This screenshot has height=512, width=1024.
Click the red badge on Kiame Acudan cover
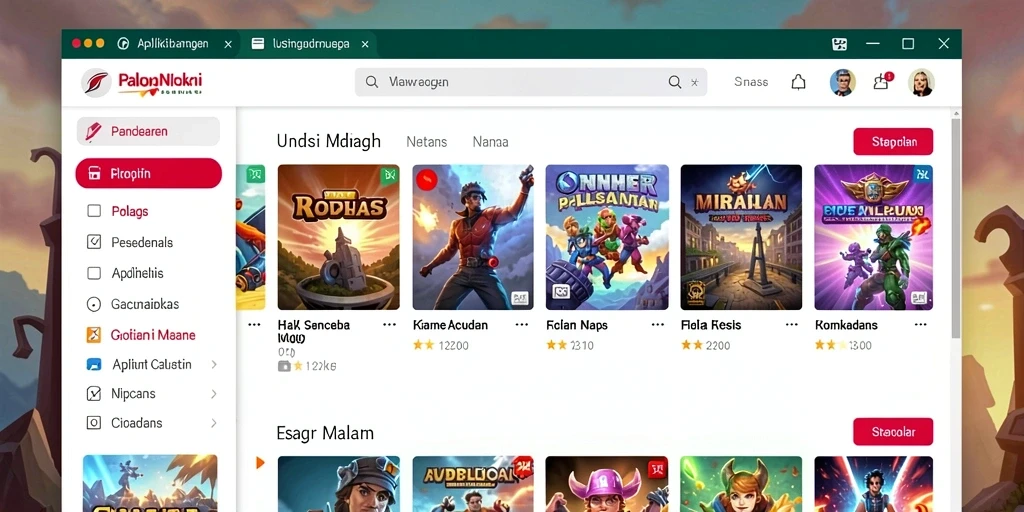(426, 179)
